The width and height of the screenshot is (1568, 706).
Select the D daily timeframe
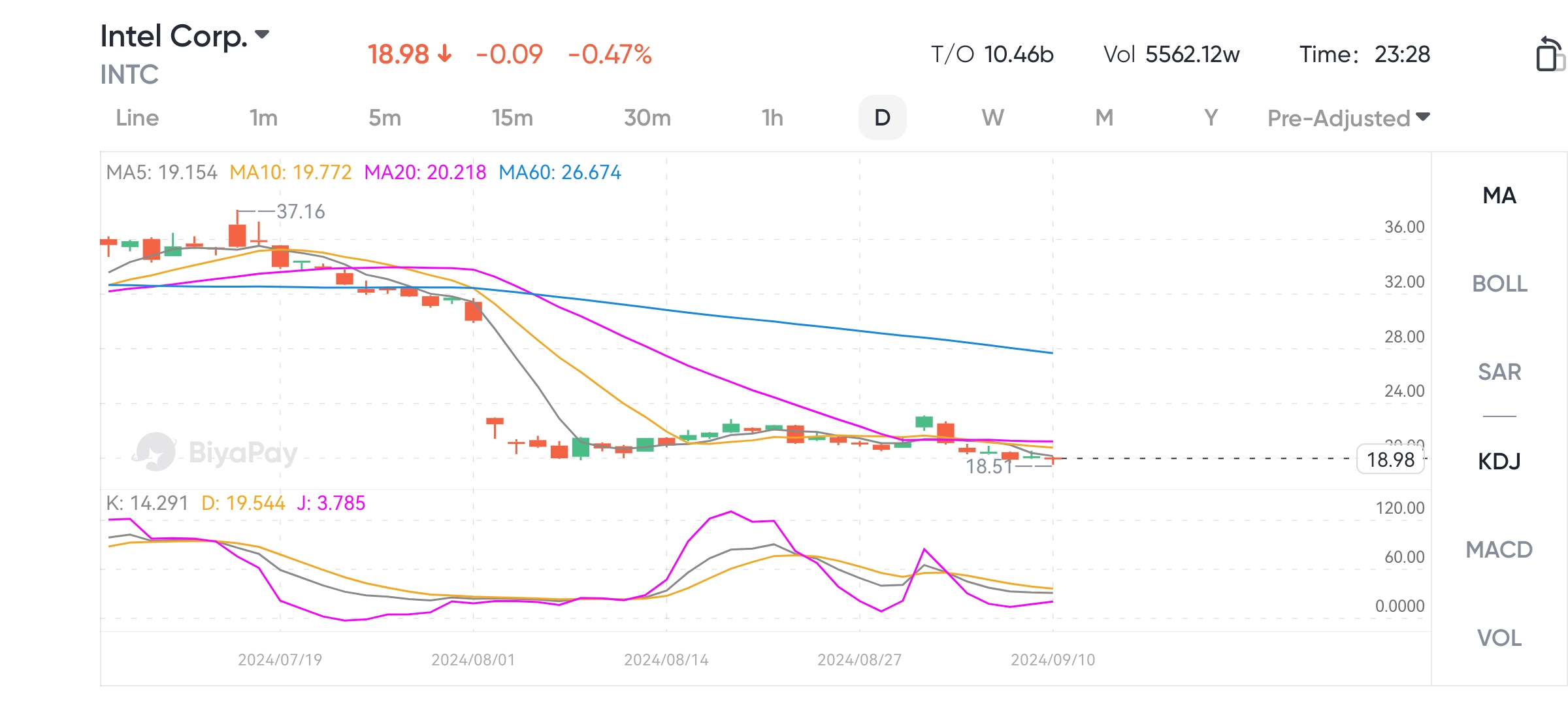882,118
